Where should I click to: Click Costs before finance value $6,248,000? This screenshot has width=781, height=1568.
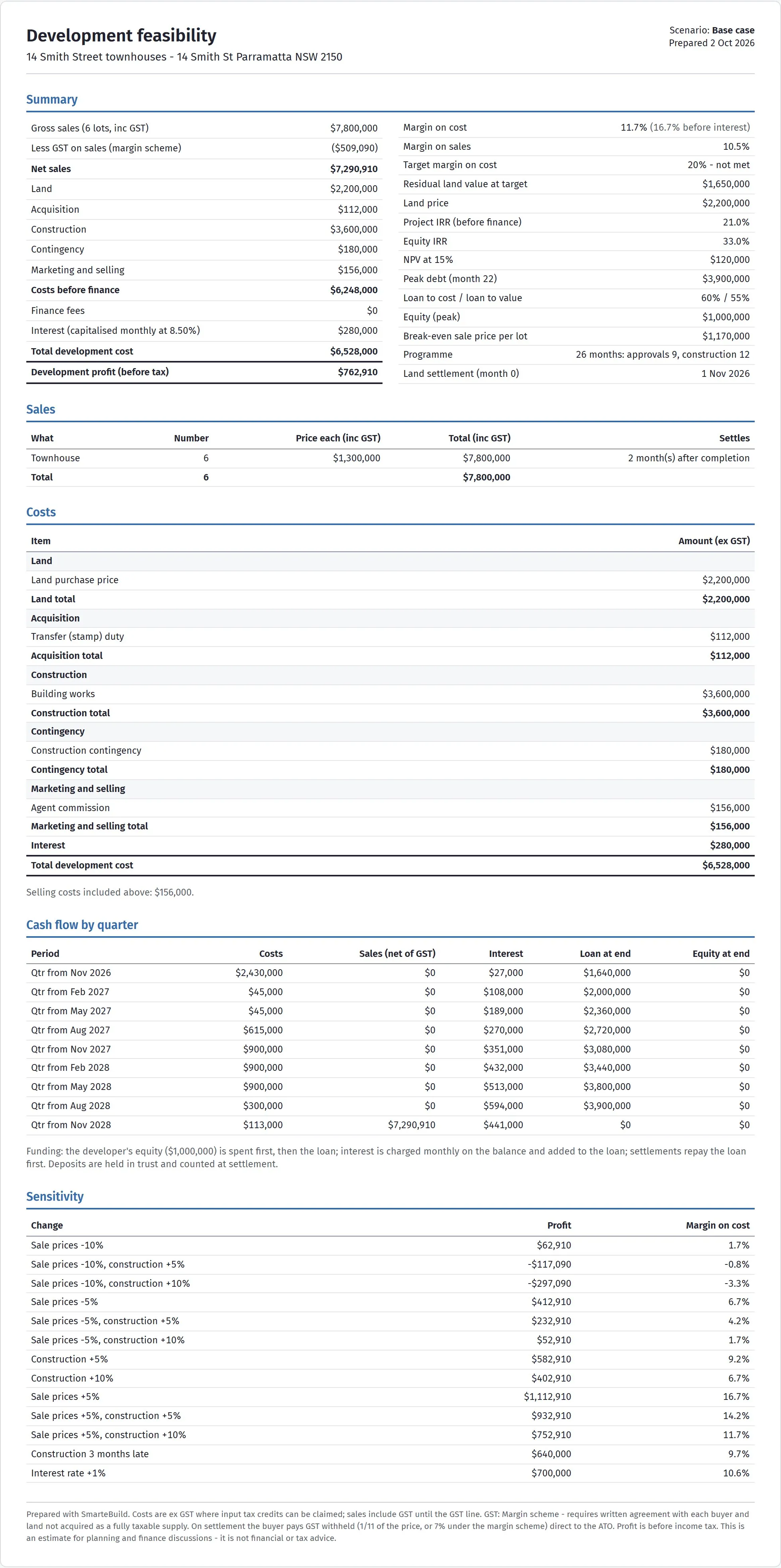pyautogui.click(x=354, y=290)
